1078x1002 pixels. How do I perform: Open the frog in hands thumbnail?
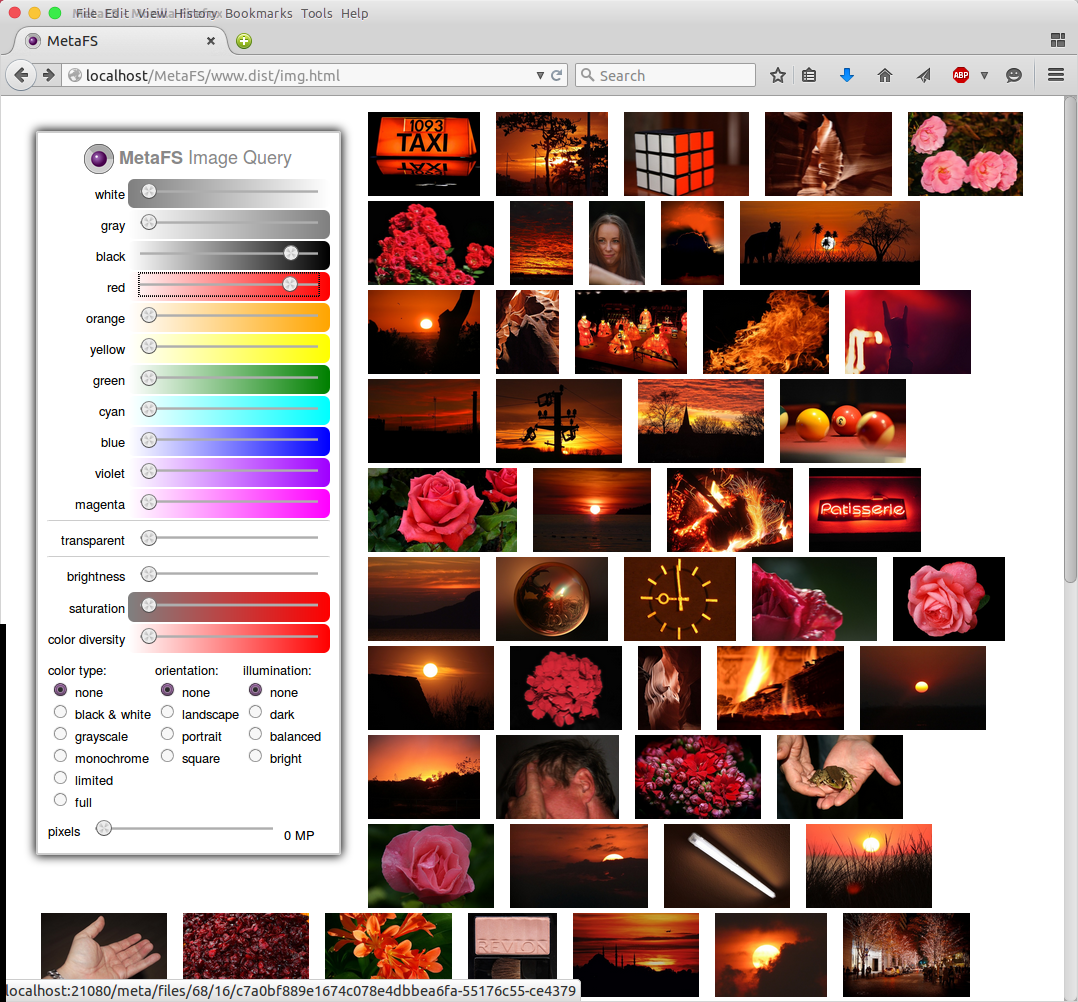coord(839,776)
